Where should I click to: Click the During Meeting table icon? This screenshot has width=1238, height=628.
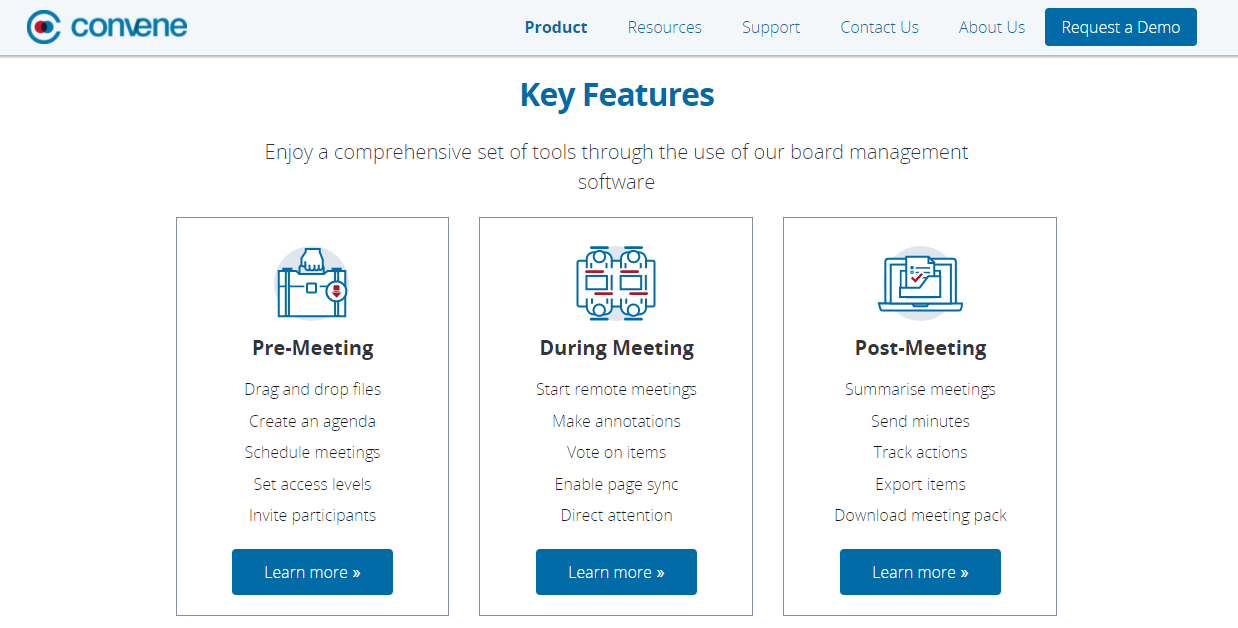click(x=616, y=283)
